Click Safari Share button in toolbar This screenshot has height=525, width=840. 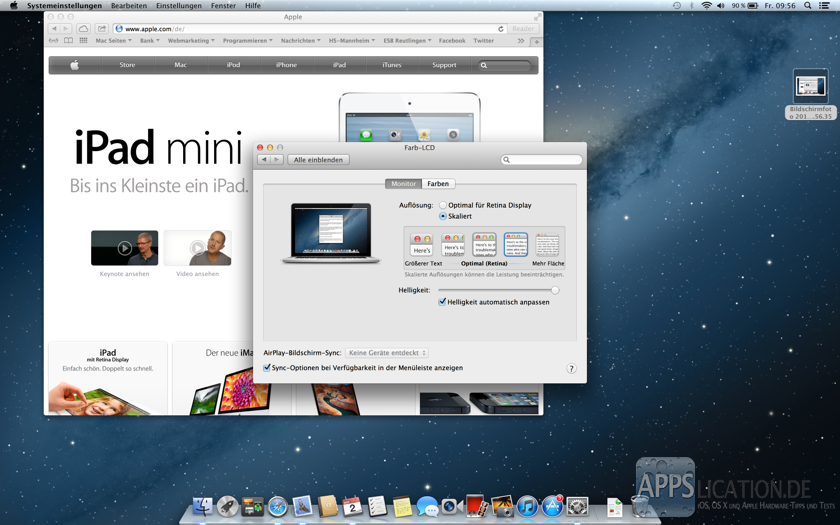[x=102, y=29]
